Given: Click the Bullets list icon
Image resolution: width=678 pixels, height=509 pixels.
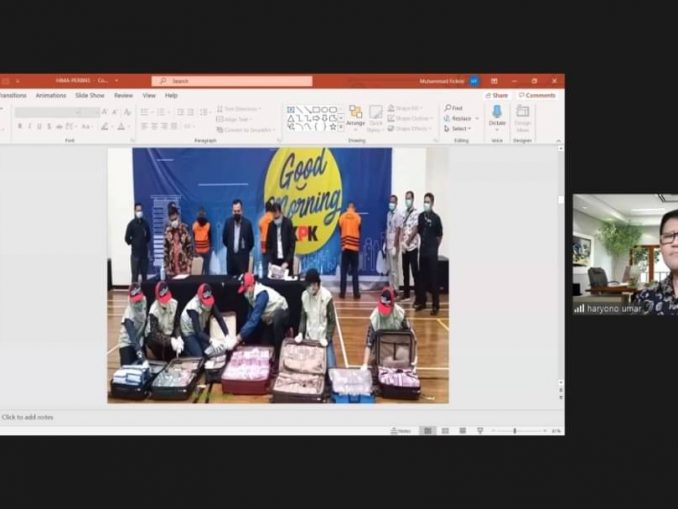Looking at the screenshot, I should 146,112.
